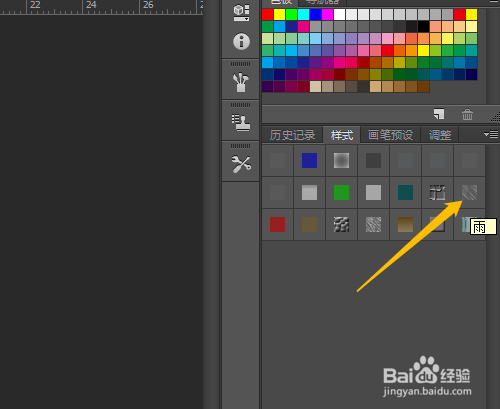The height and width of the screenshot is (409, 500).
Task: Open the Clone Source stamp icon
Action: pyautogui.click(x=241, y=123)
